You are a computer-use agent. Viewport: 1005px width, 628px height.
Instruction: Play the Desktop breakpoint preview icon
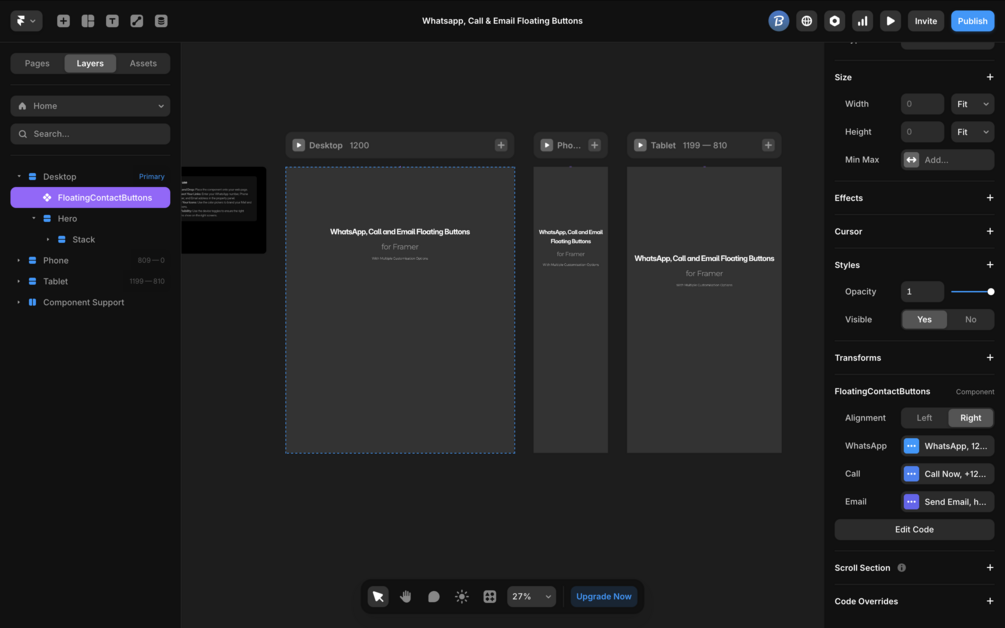[x=299, y=145]
